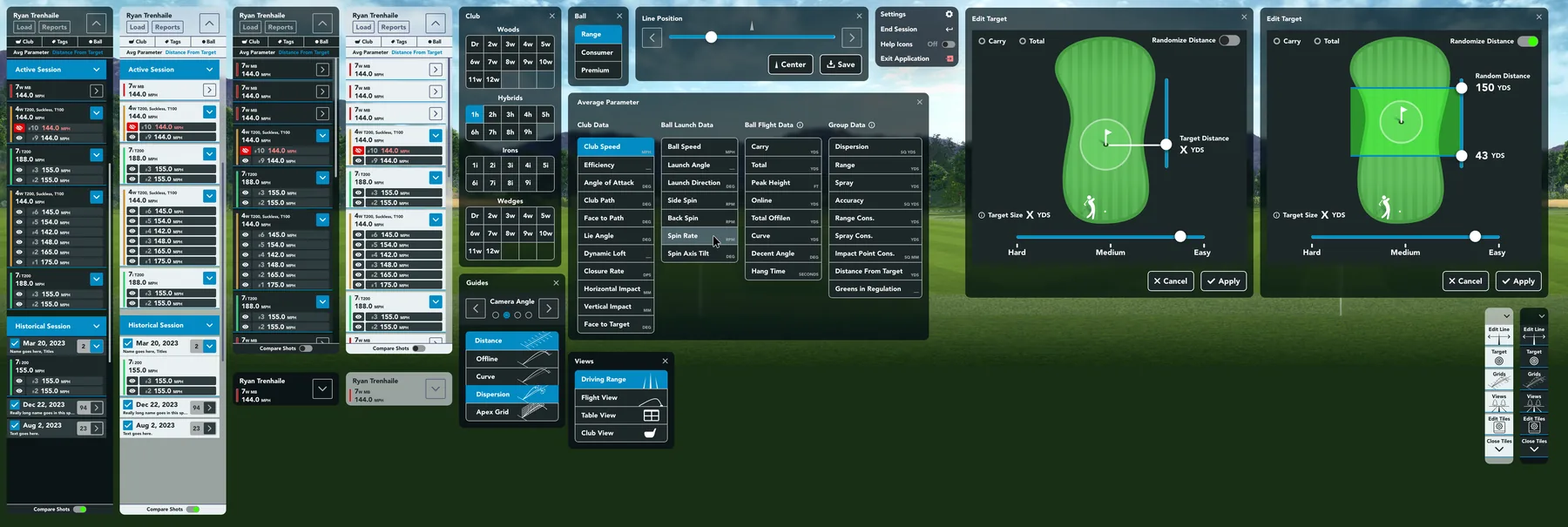Uncheck Dec 22, 2023 in light Historical Session
1568x527 pixels.
click(129, 405)
